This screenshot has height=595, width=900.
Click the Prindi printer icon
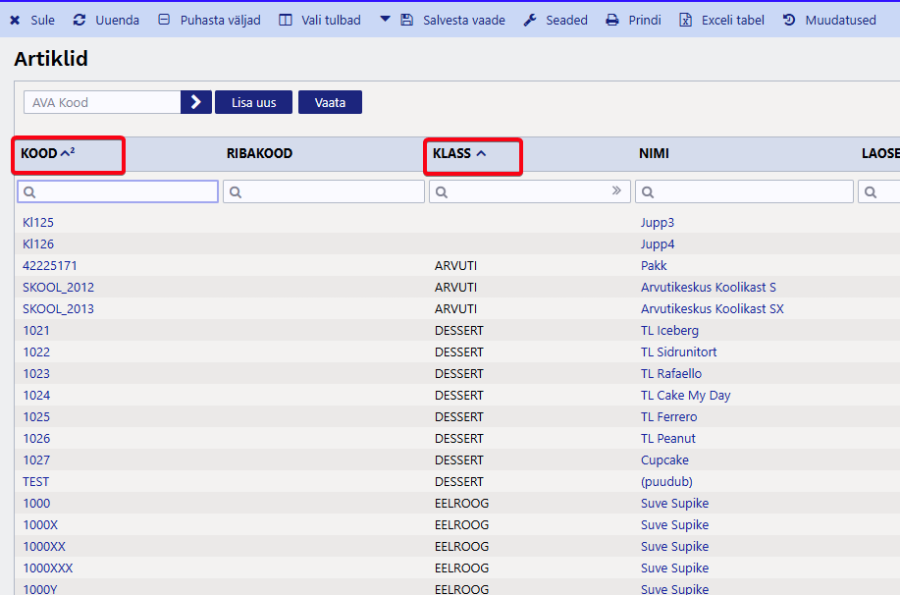(x=612, y=20)
